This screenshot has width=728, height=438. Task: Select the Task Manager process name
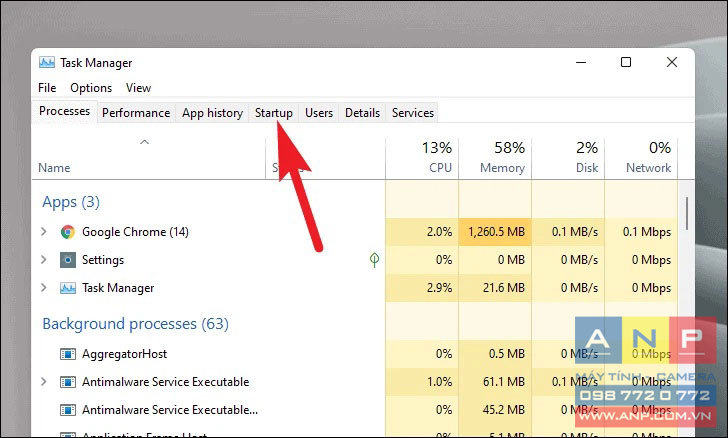pos(118,288)
